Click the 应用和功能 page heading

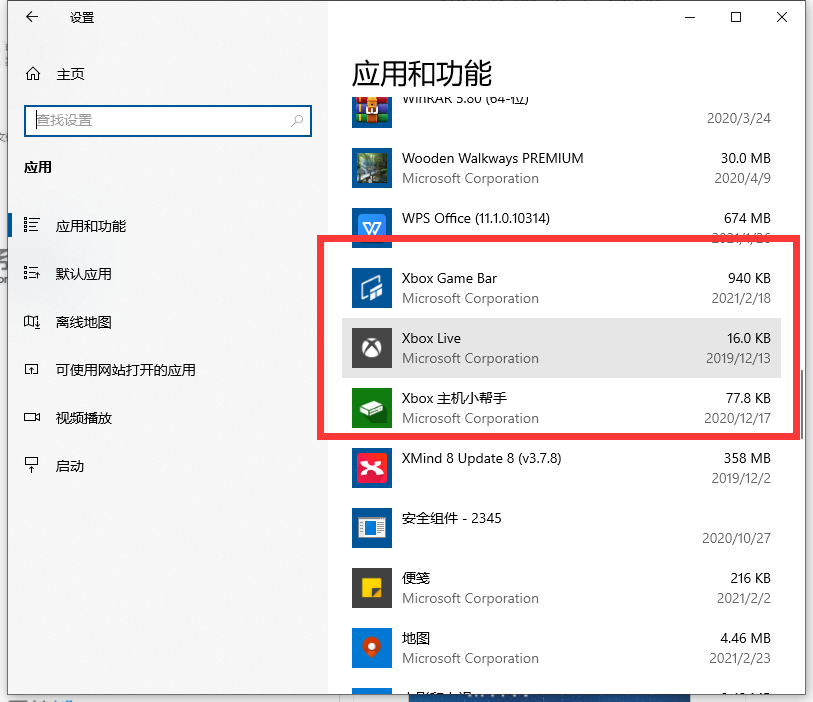pyautogui.click(x=422, y=74)
